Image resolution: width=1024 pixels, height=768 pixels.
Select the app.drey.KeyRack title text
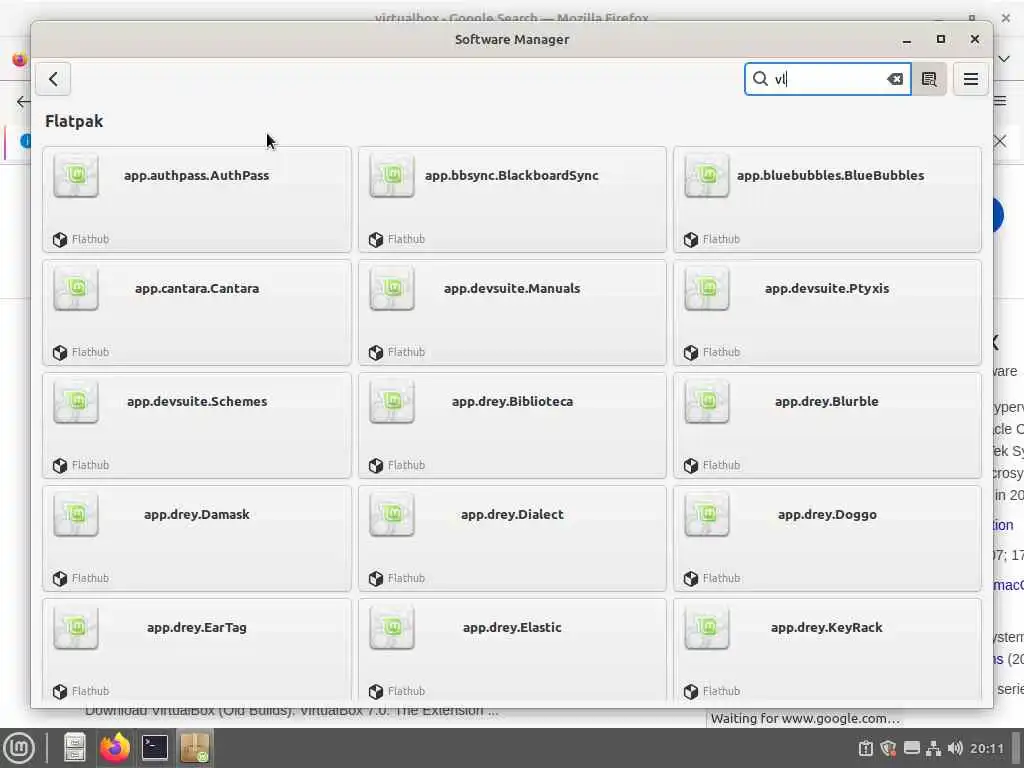coord(827,627)
